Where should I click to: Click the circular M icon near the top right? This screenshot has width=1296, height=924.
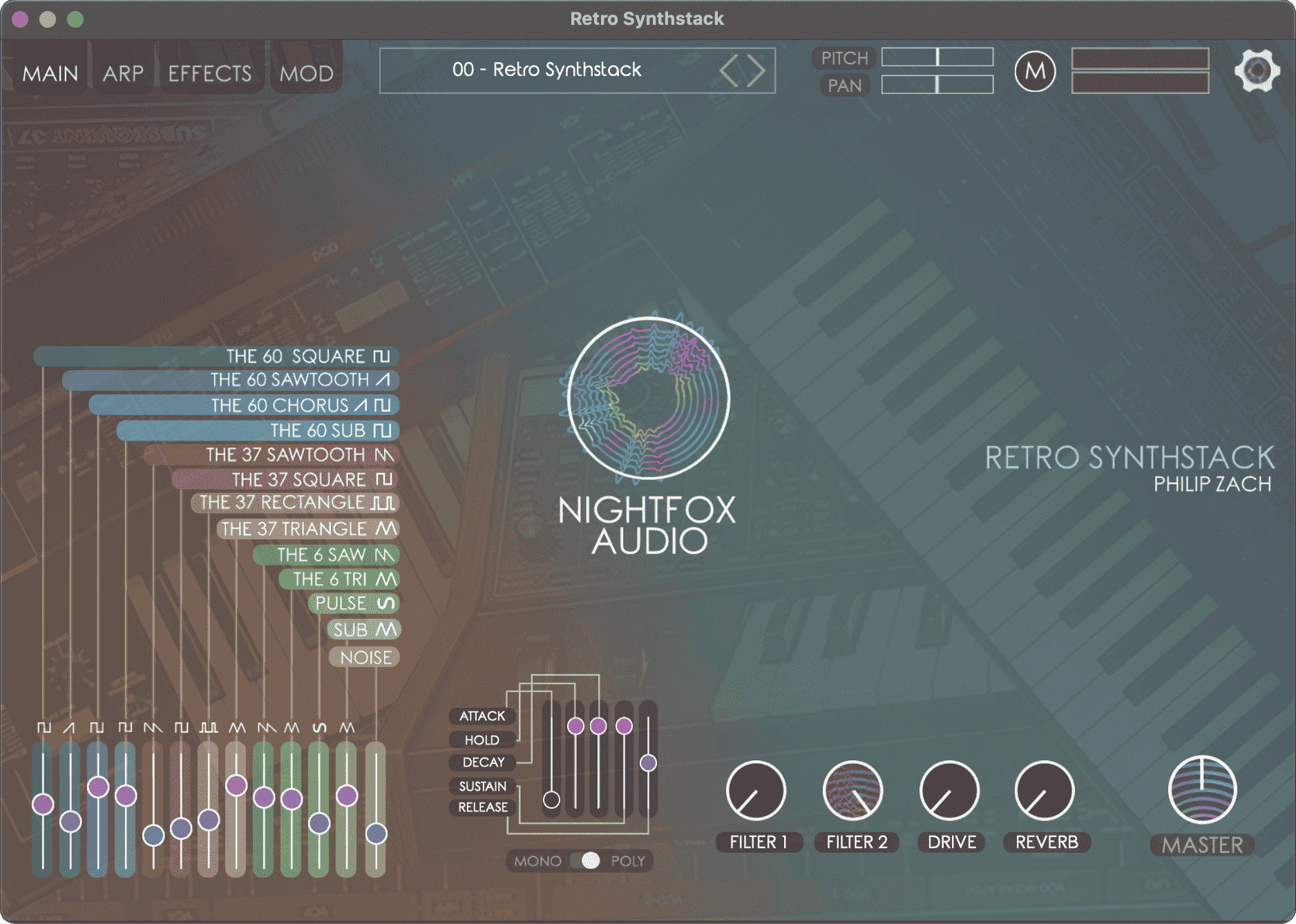1035,72
